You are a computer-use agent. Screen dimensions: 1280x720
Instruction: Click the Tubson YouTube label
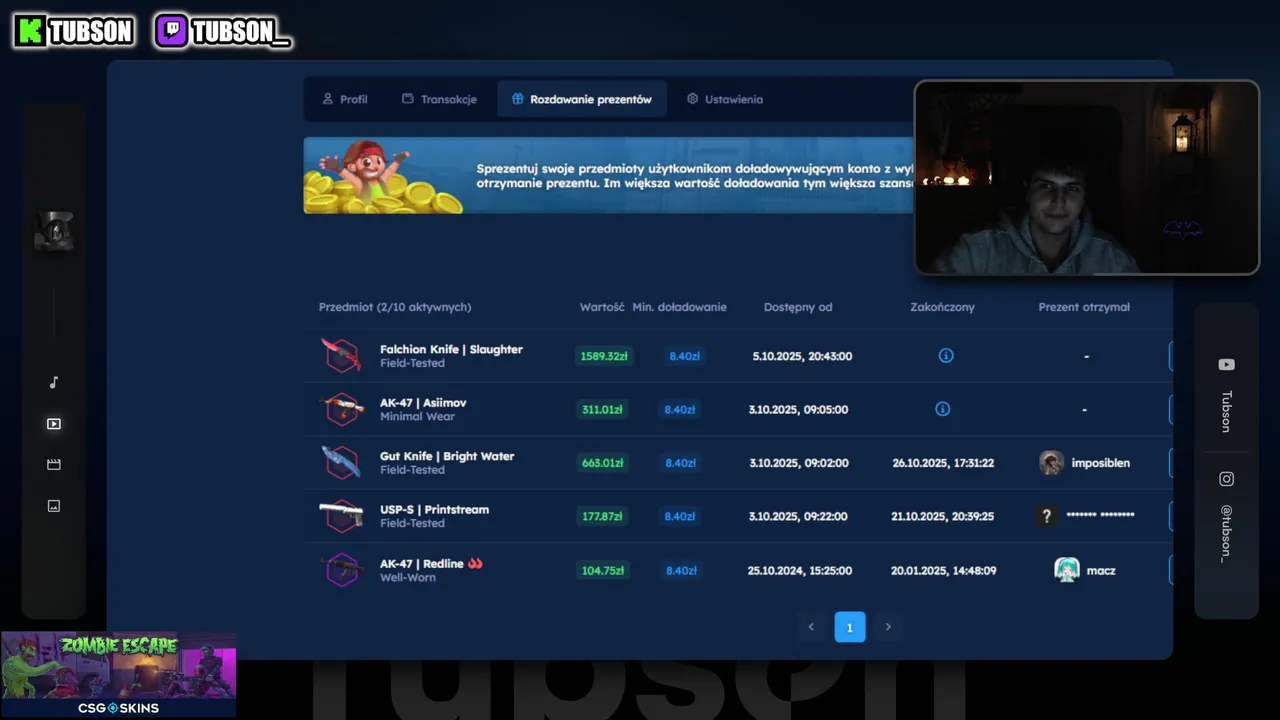click(1226, 411)
